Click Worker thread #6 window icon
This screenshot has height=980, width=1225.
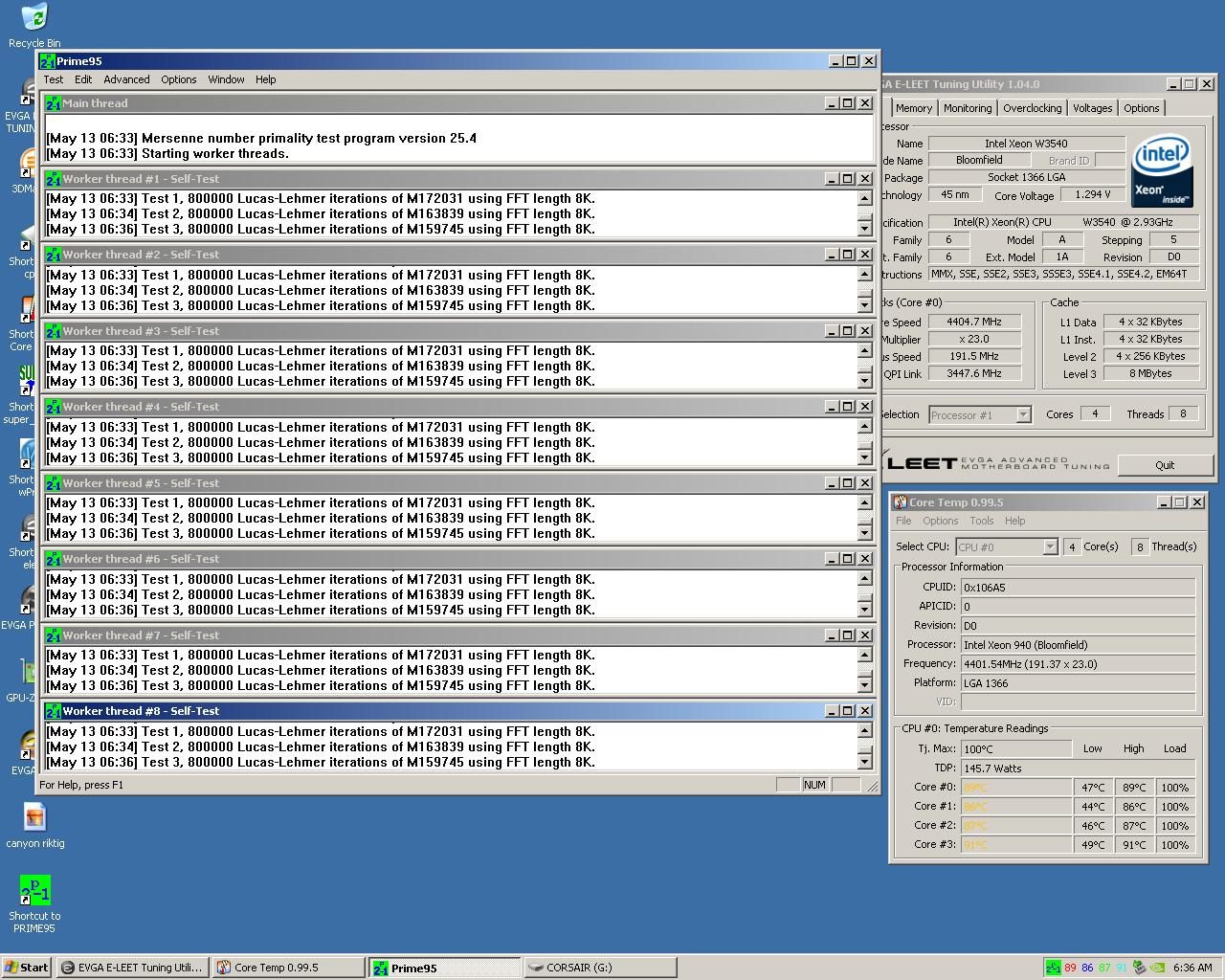54,559
